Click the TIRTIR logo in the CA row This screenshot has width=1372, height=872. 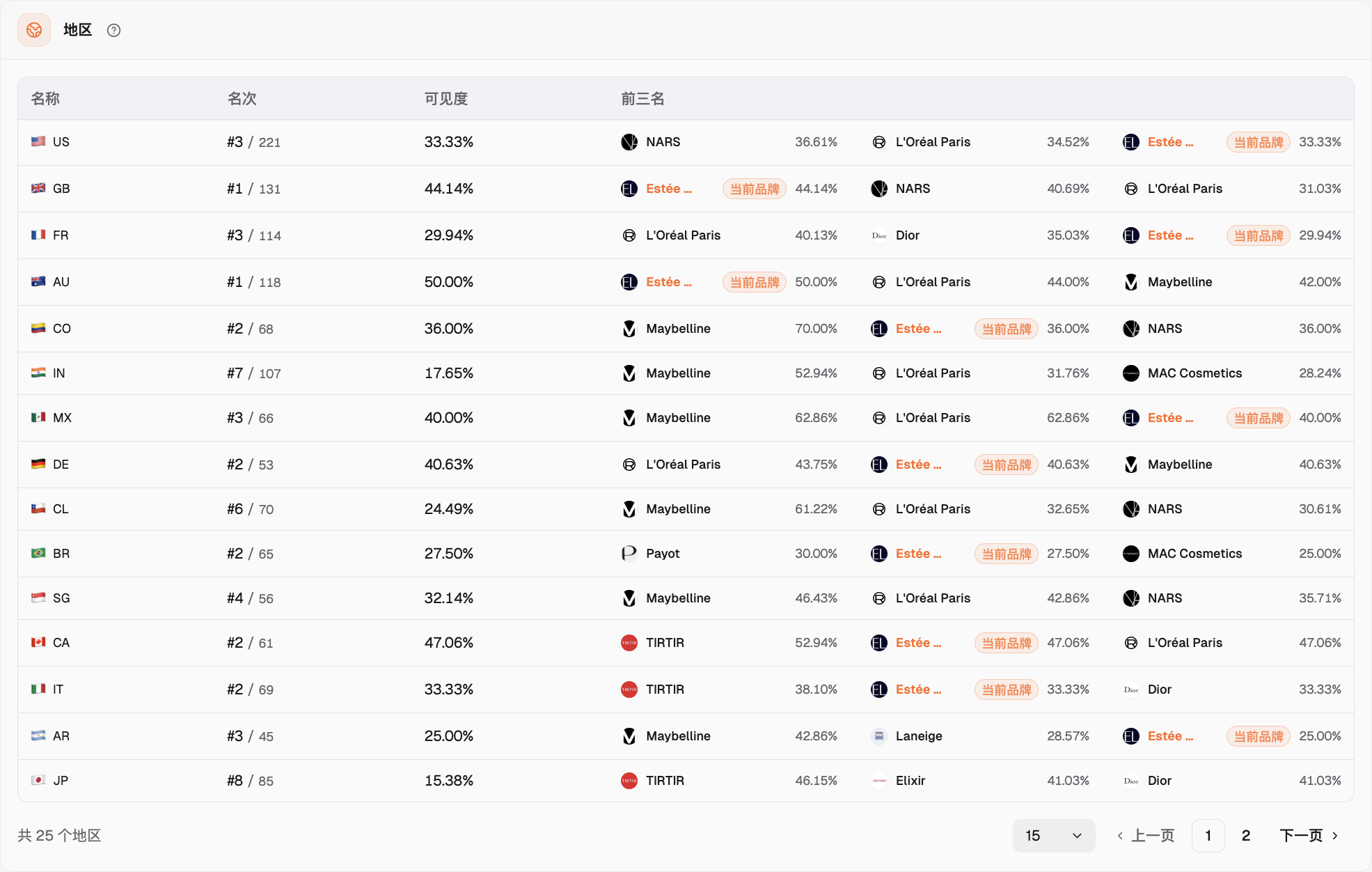click(629, 643)
